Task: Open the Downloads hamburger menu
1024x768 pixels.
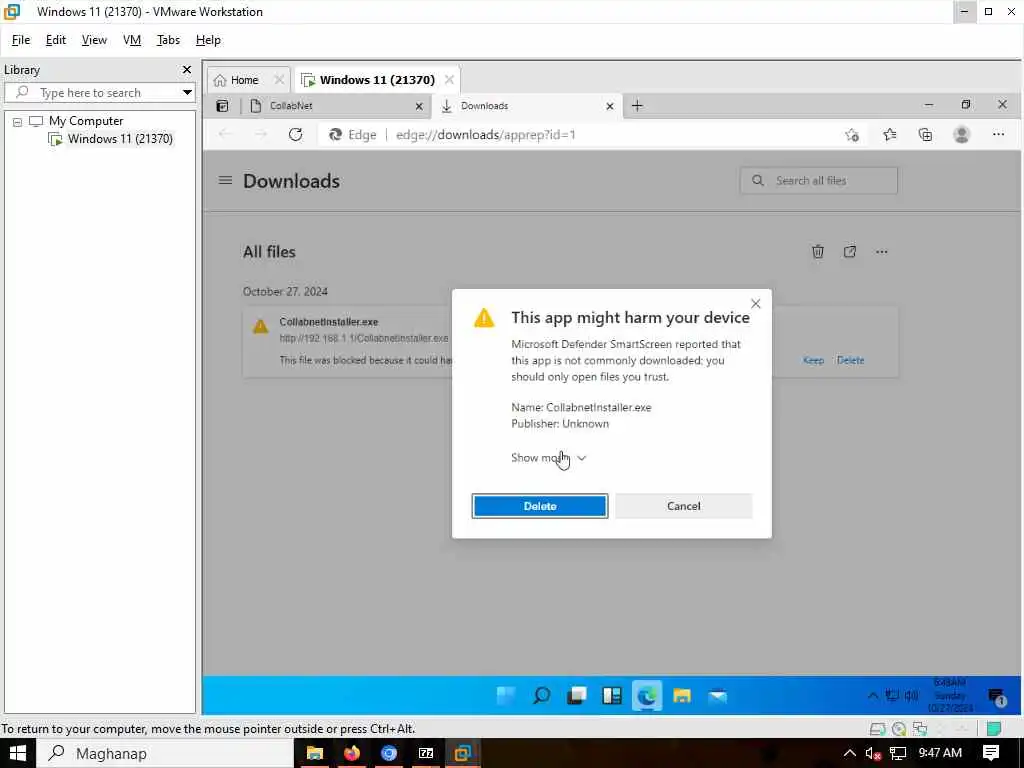Action: point(225,180)
